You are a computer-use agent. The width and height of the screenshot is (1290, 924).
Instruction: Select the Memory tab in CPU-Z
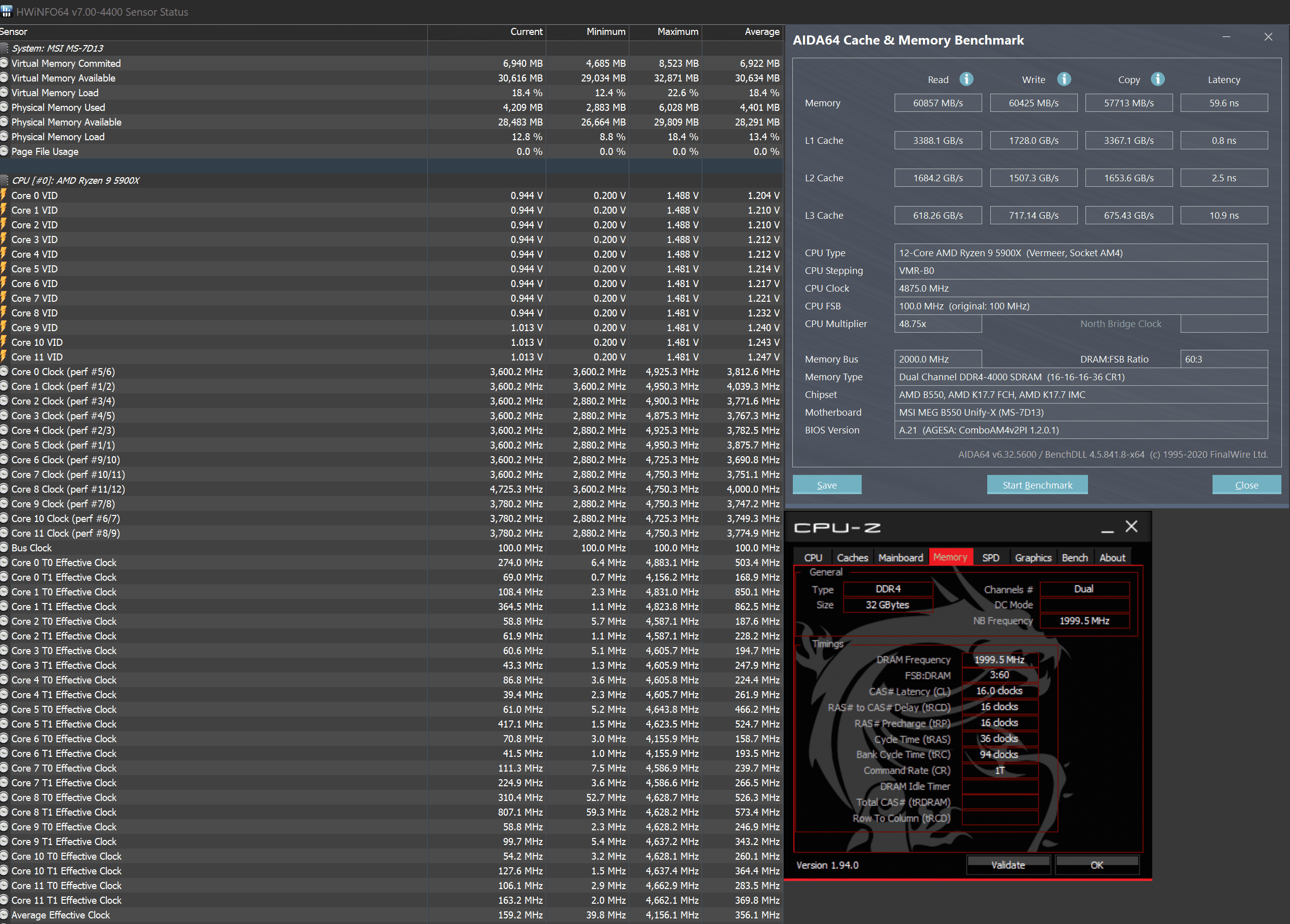tap(950, 557)
